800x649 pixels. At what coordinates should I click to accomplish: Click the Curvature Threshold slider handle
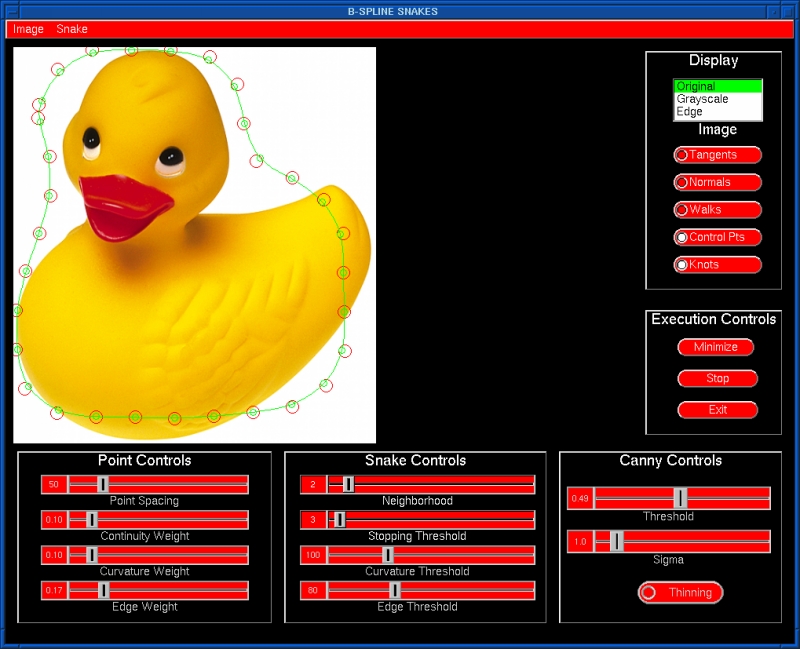388,555
